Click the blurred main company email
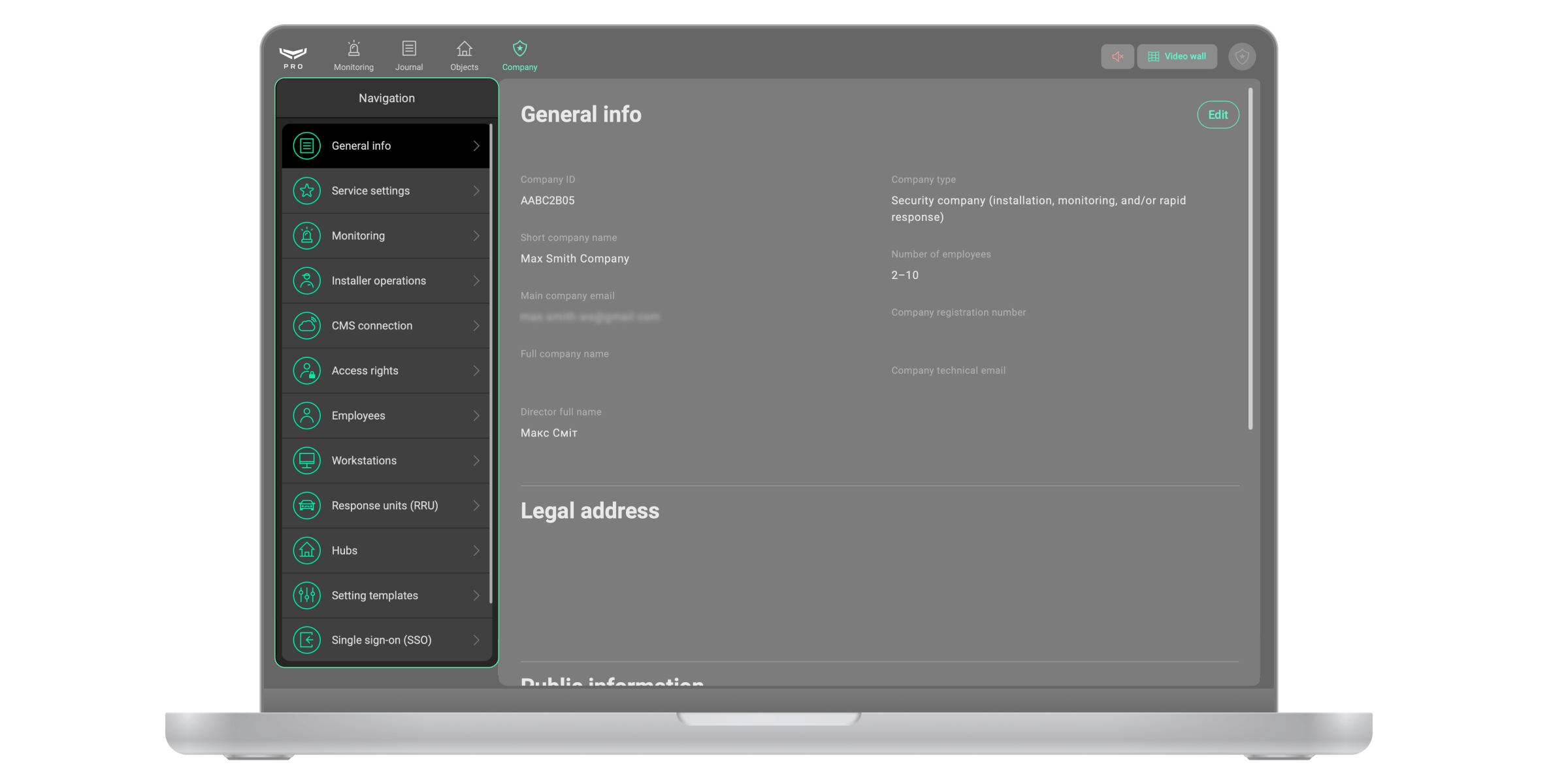The height and width of the screenshot is (784, 1568). (x=590, y=317)
